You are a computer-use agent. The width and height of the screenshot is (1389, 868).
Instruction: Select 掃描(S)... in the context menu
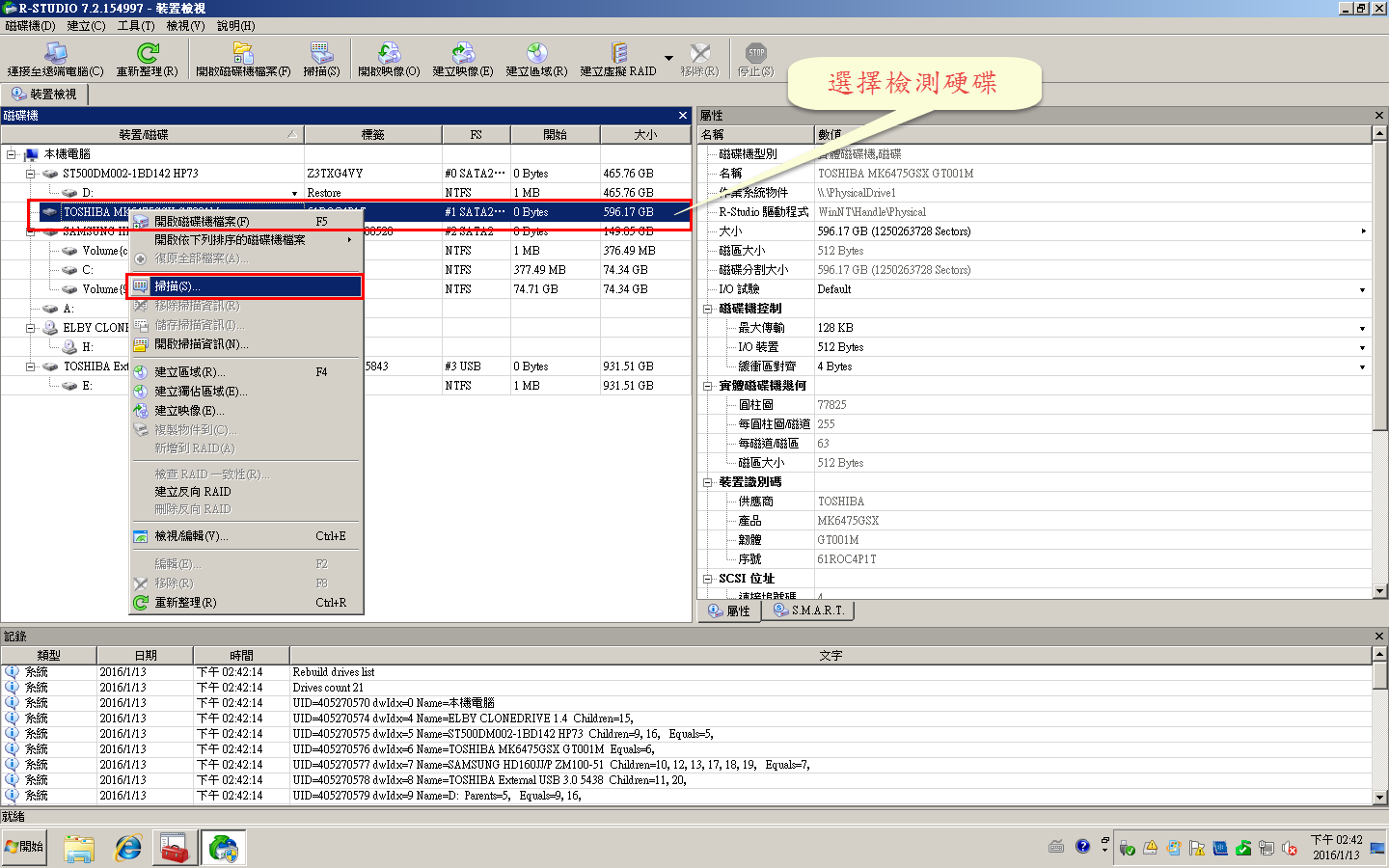177,286
